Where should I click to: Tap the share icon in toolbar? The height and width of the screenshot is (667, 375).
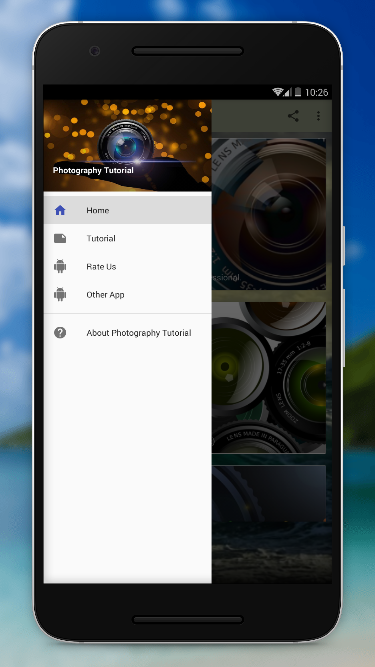[x=293, y=116]
